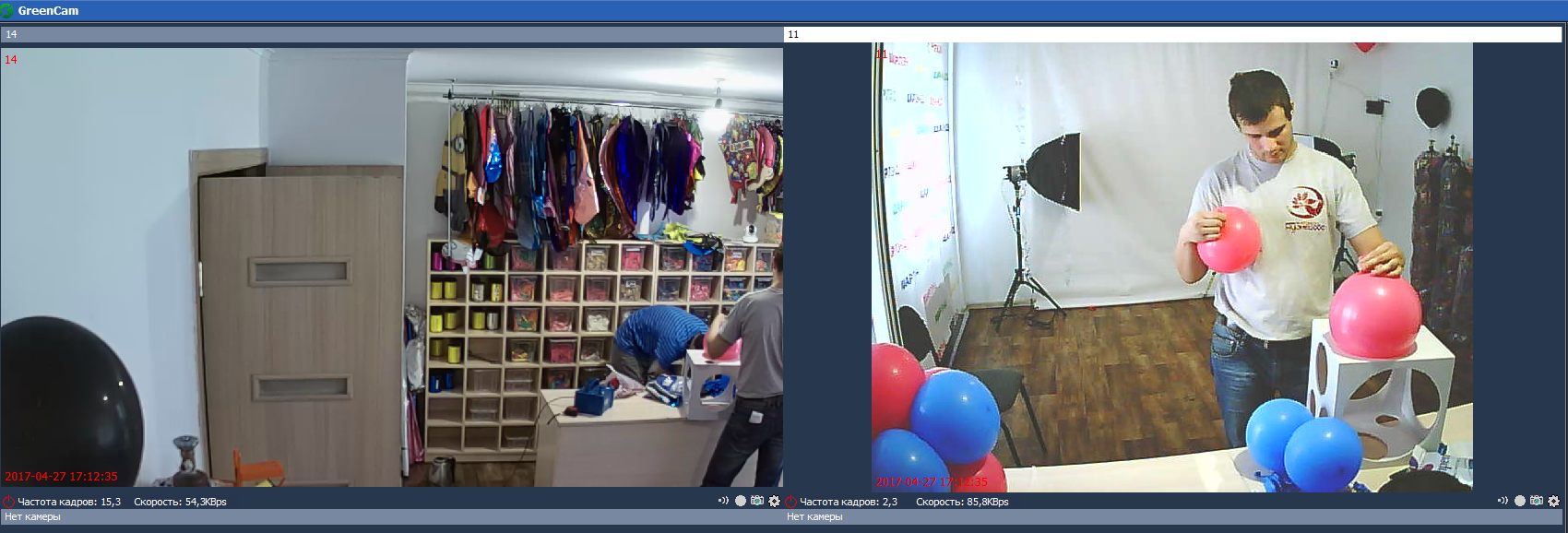This screenshot has width=1568, height=533.
Task: Take a snapshot of camera 11
Action: [x=1537, y=501]
